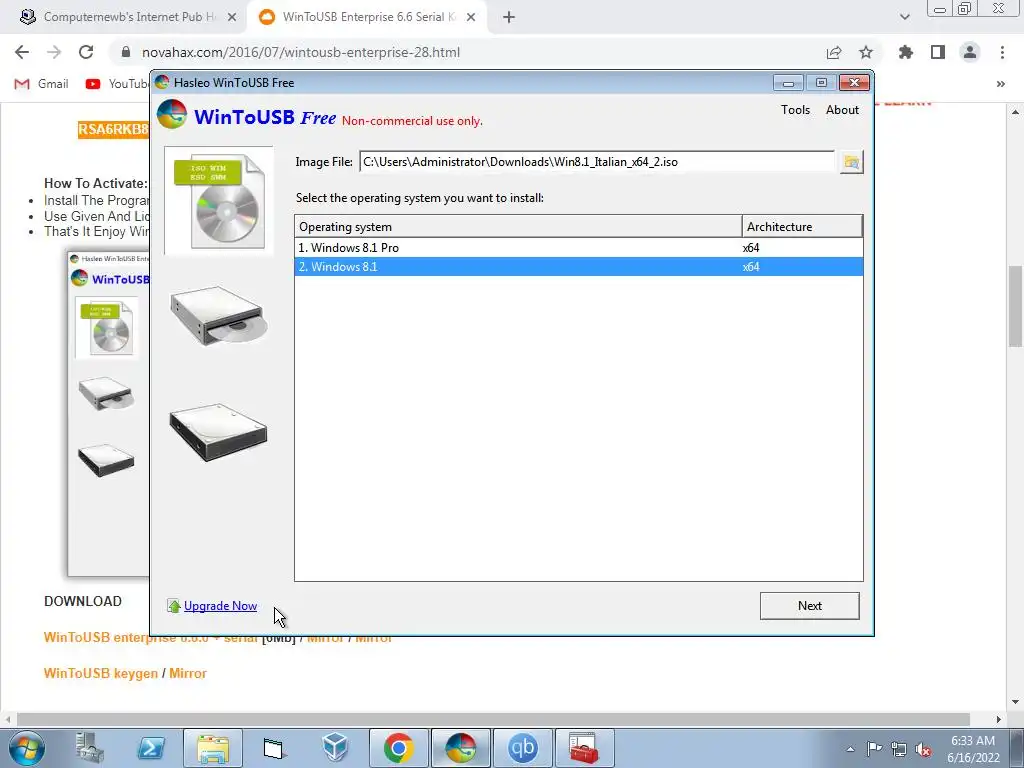Click the Action Center flag icon

[x=874, y=748]
